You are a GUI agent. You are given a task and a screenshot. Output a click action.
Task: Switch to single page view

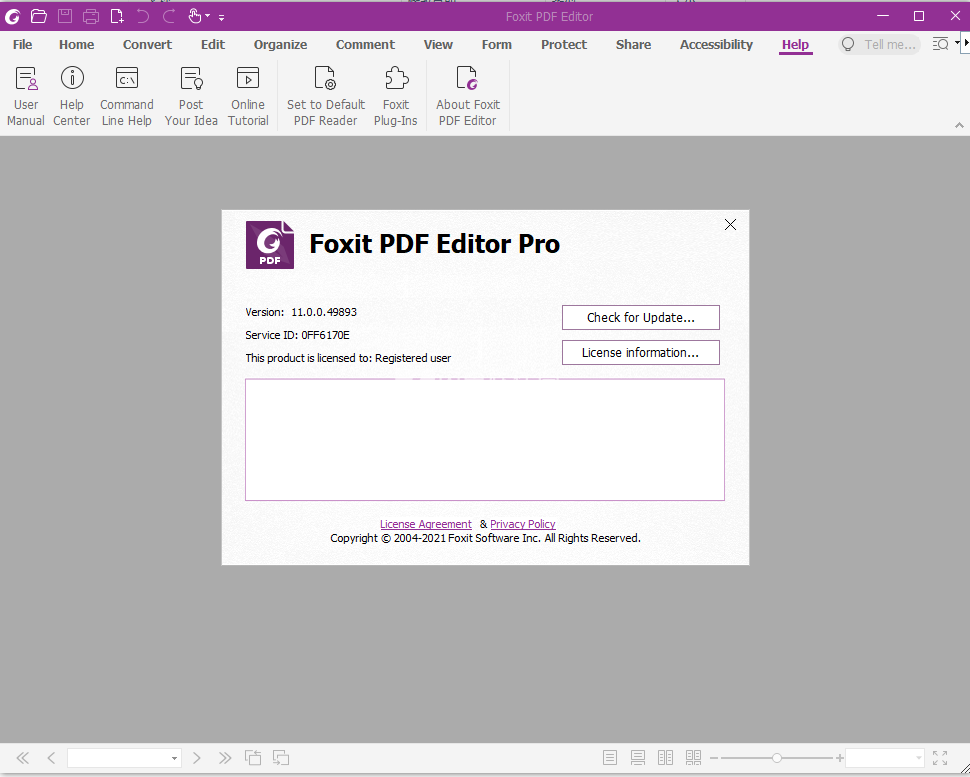point(610,758)
